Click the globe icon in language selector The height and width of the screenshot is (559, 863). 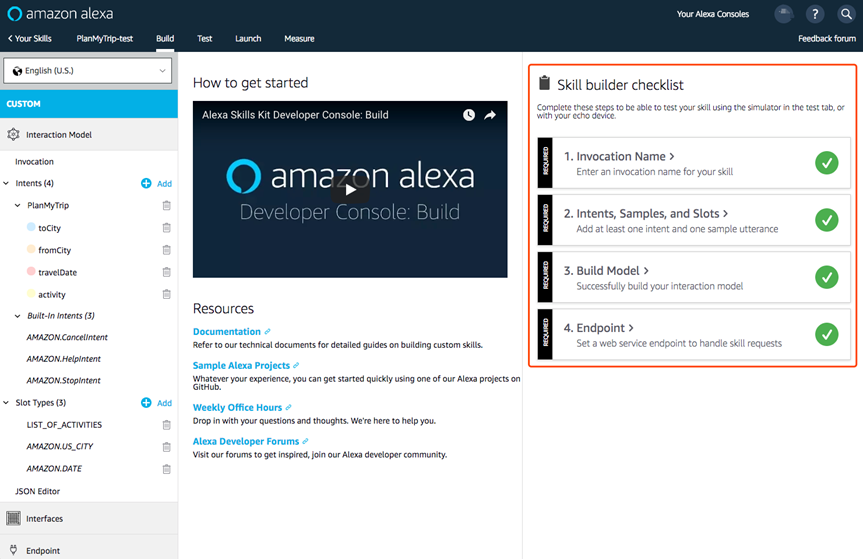17,71
